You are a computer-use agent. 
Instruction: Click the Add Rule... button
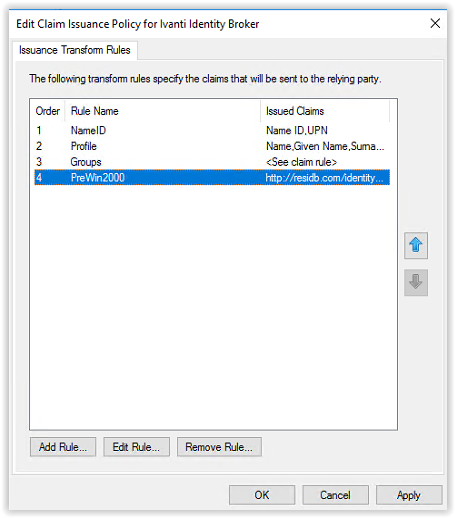63,447
